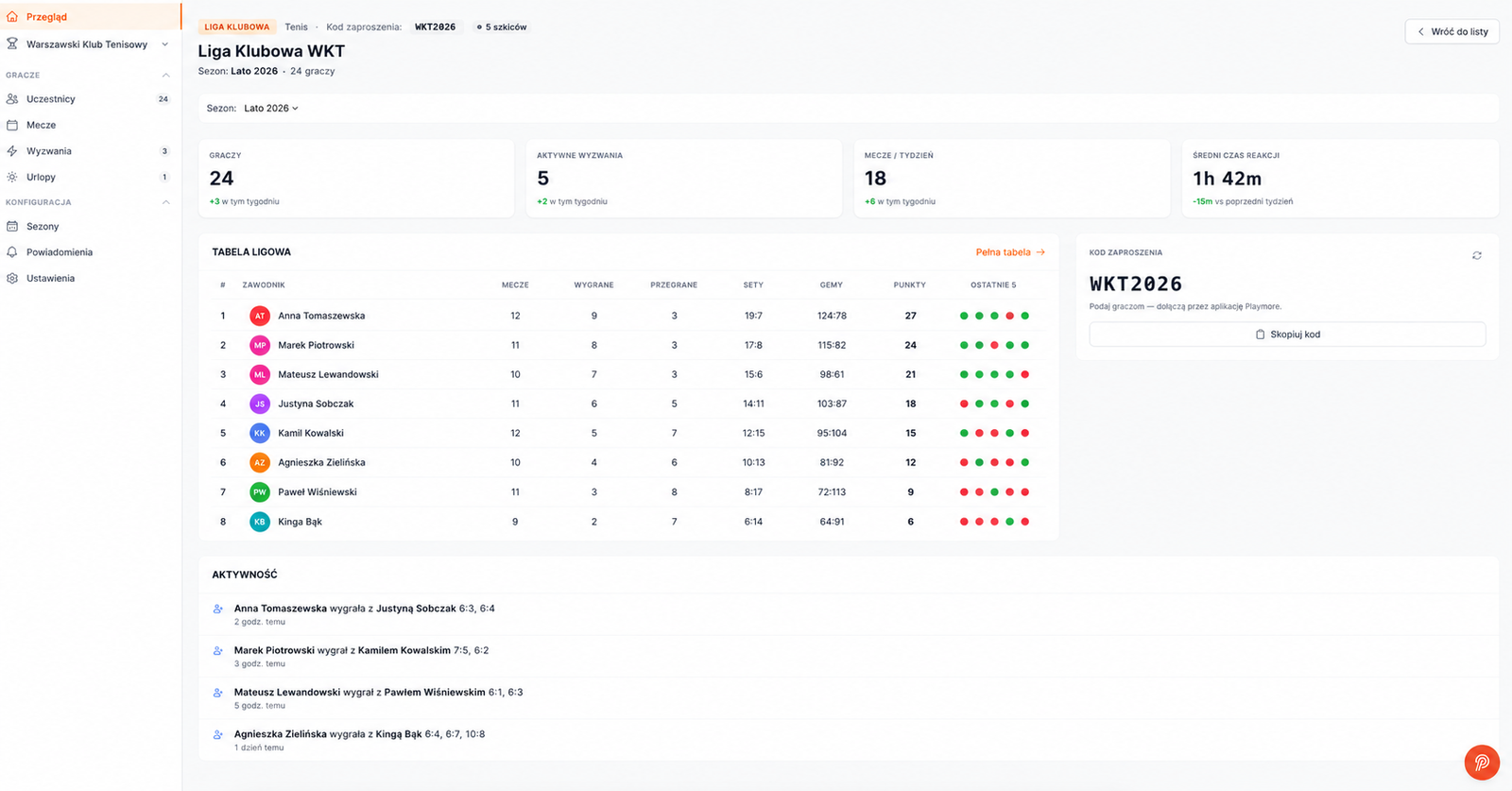Click Wróć do listy button

(x=1452, y=31)
